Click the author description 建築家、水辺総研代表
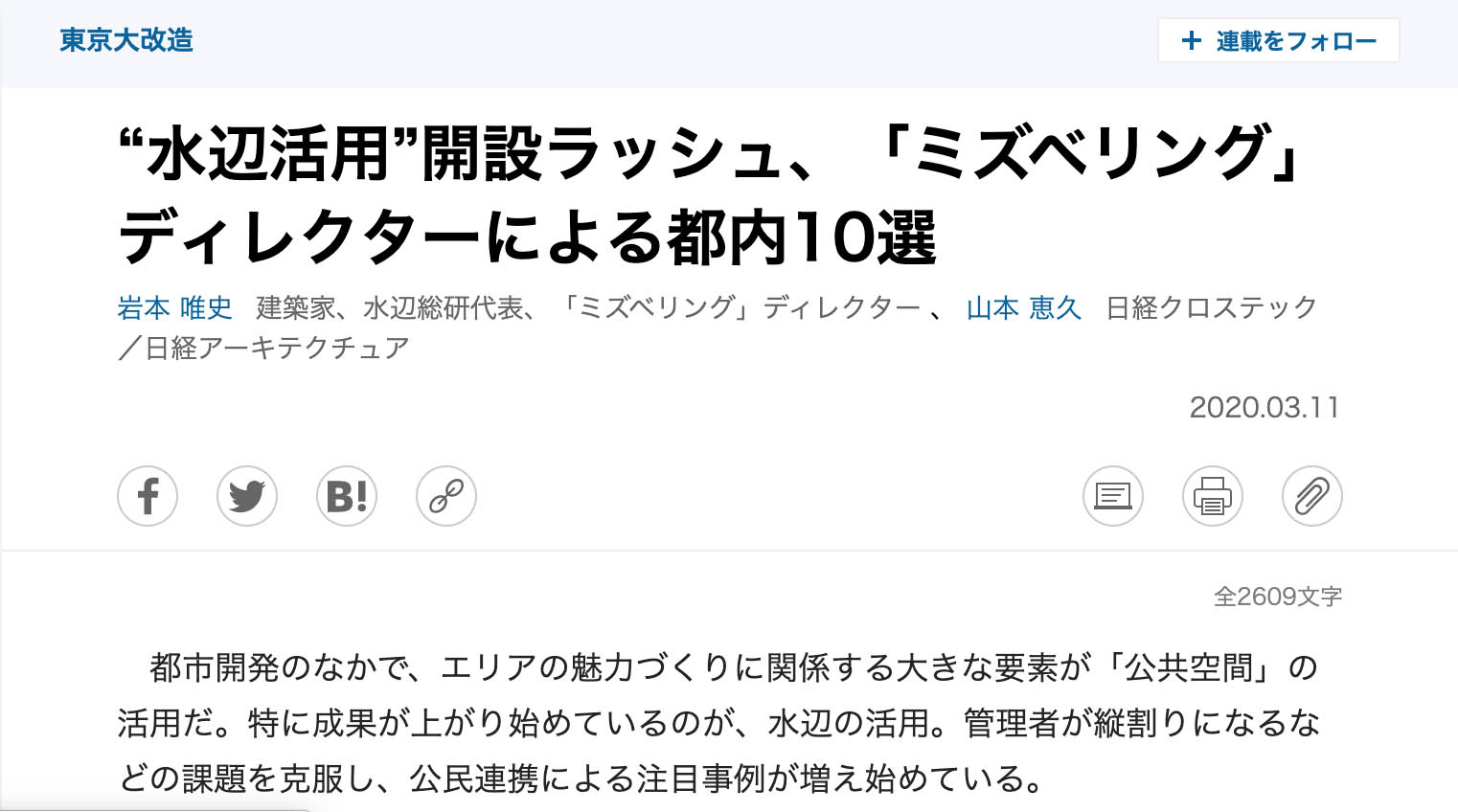The image size is (1458, 812). pos(390,308)
